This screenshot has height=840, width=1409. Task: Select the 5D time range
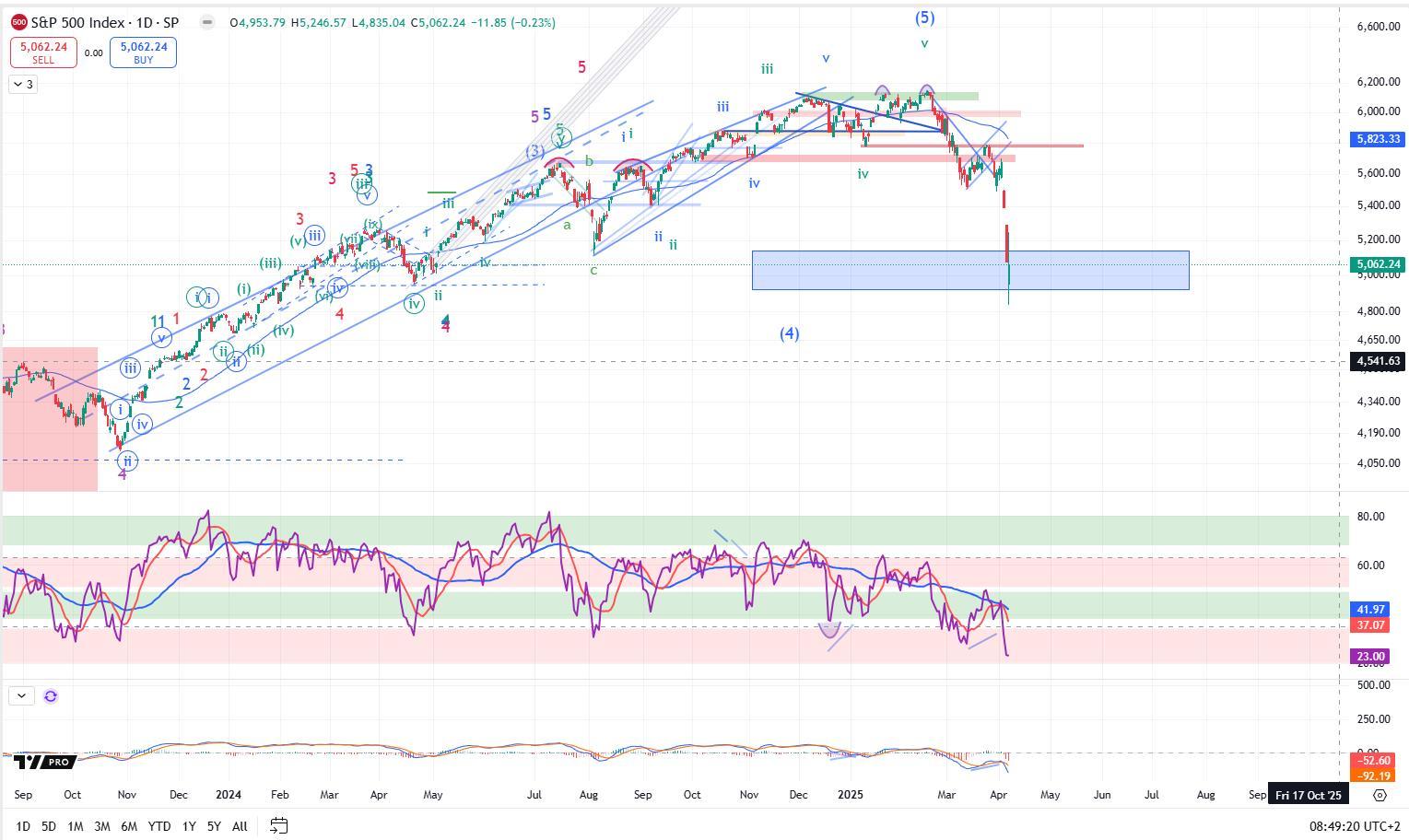pos(49,826)
